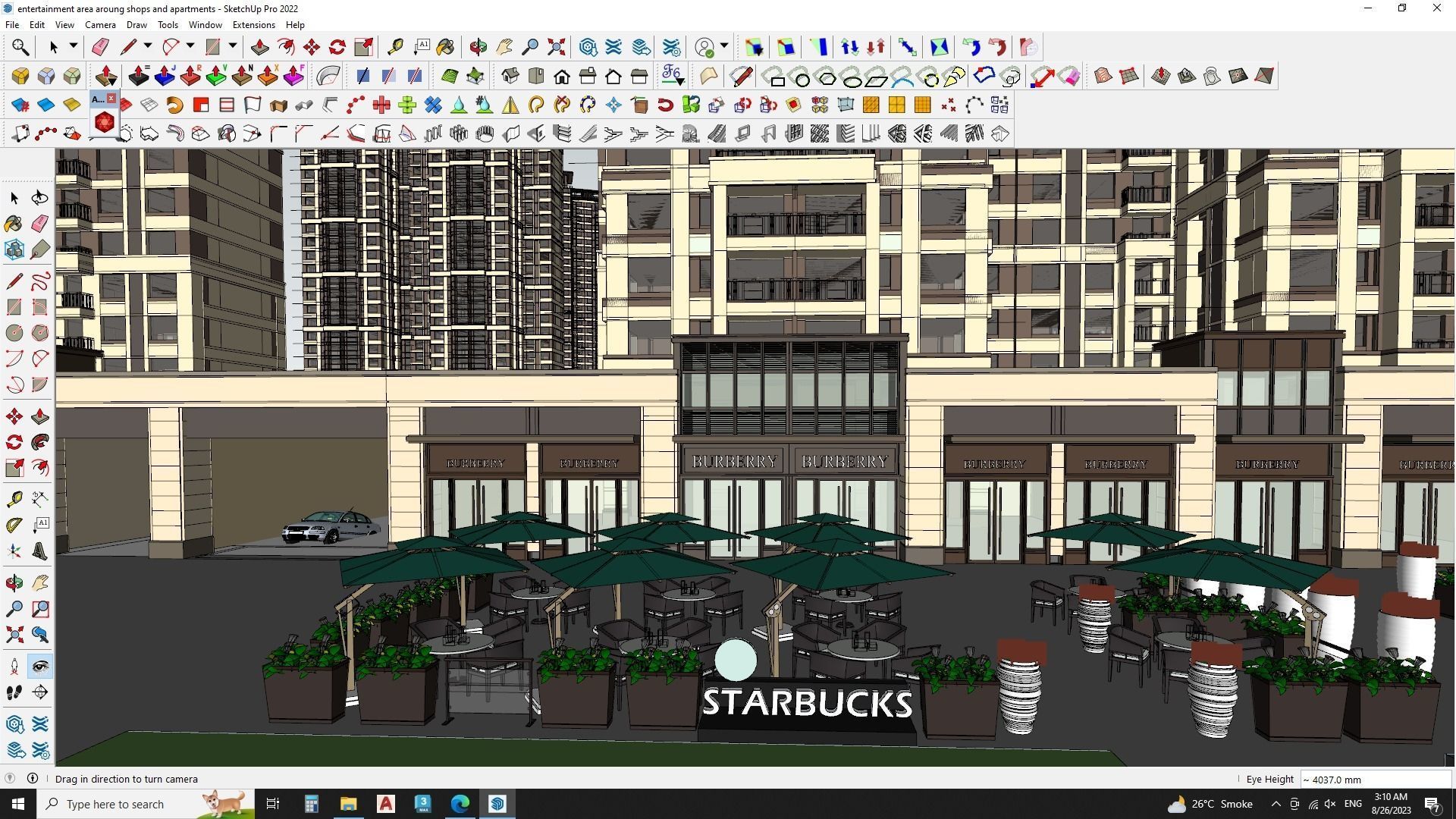Click the Joint Push Pull main tool icon
Image resolution: width=1456 pixels, height=819 pixels.
coord(106,76)
